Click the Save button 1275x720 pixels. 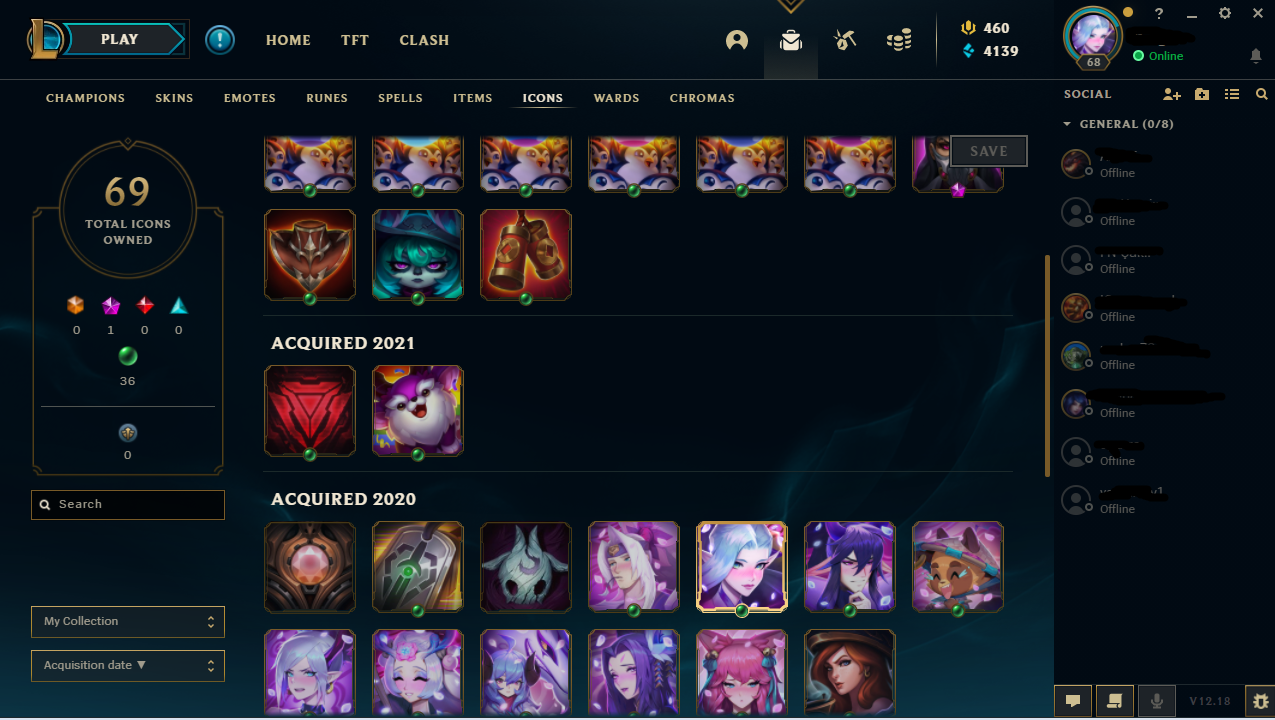point(988,151)
